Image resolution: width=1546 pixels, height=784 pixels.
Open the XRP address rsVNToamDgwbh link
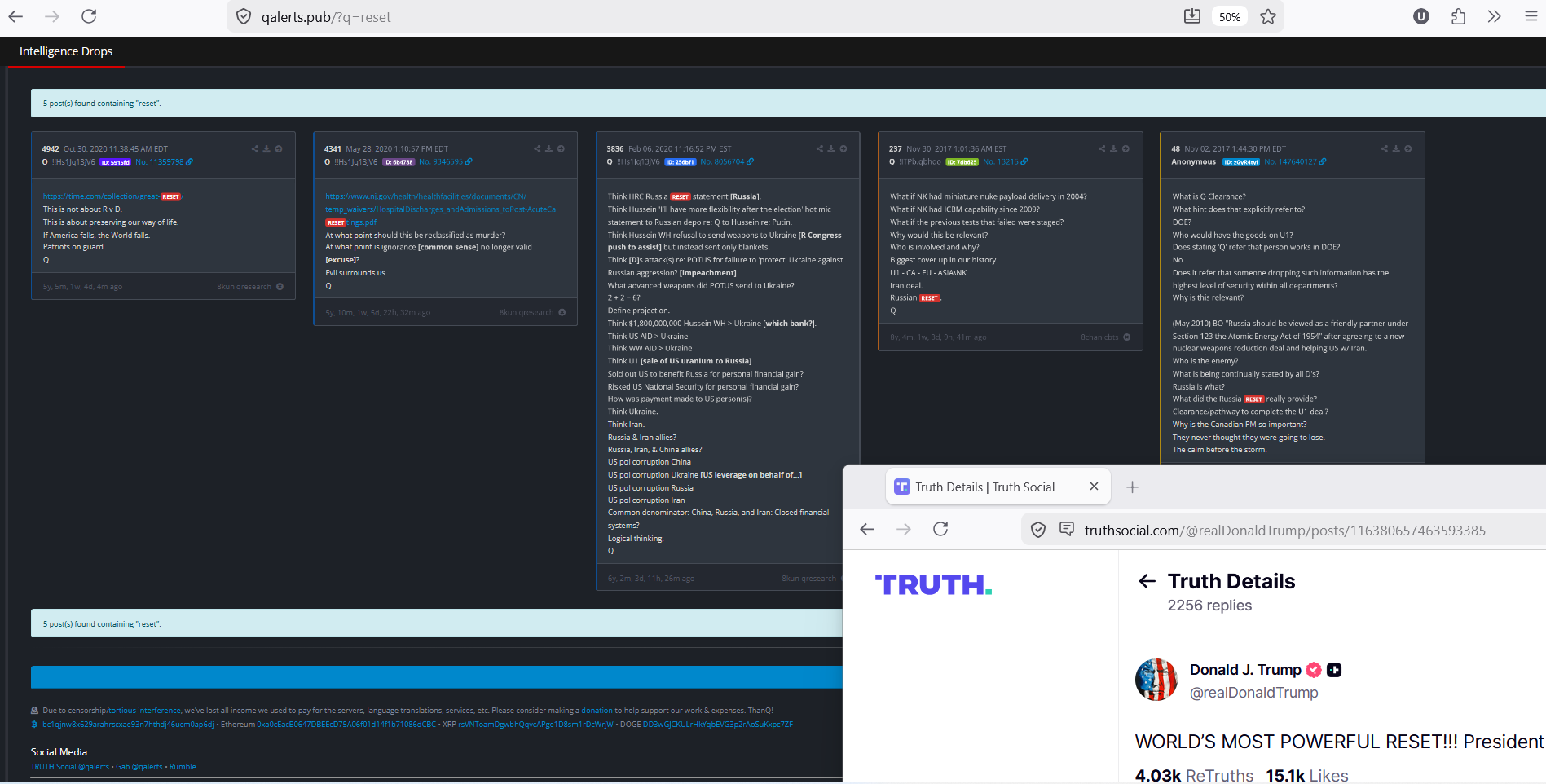click(536, 725)
